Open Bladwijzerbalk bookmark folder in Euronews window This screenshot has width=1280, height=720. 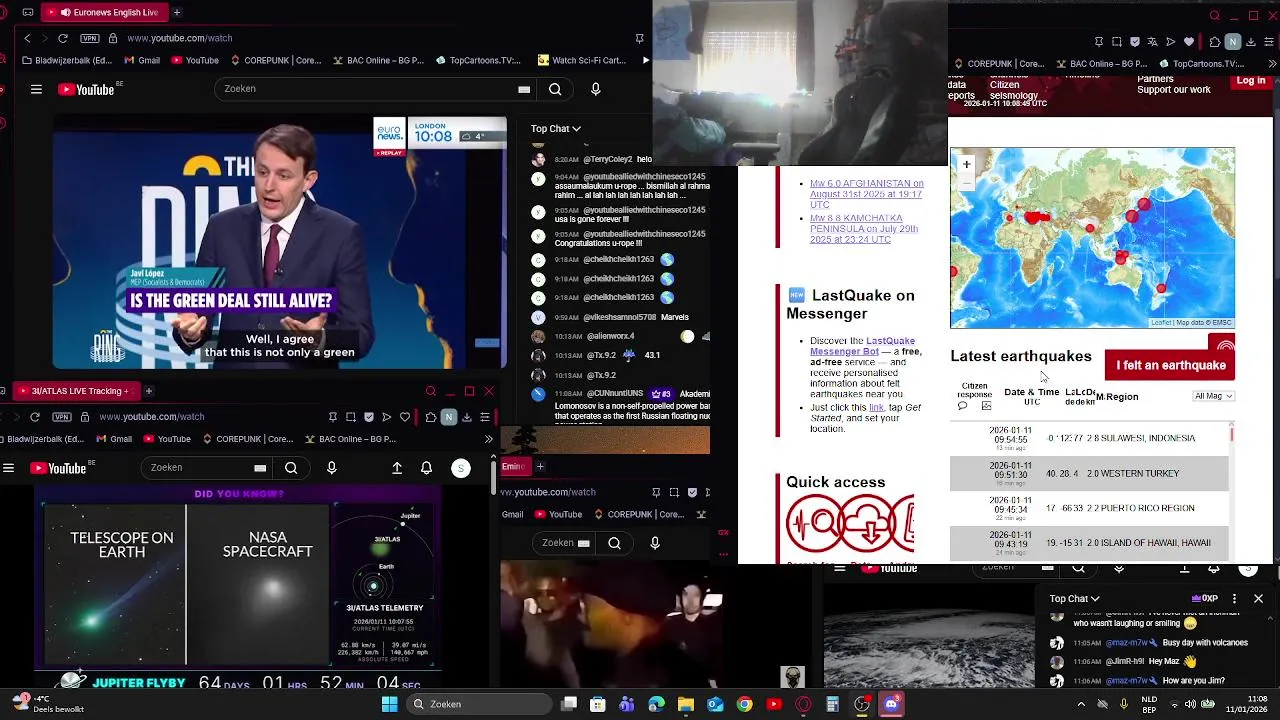67,60
